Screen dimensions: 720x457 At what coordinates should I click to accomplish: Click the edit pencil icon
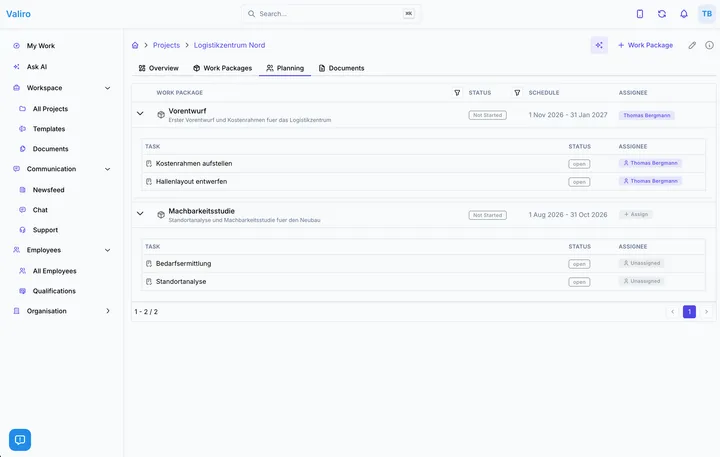coord(692,45)
